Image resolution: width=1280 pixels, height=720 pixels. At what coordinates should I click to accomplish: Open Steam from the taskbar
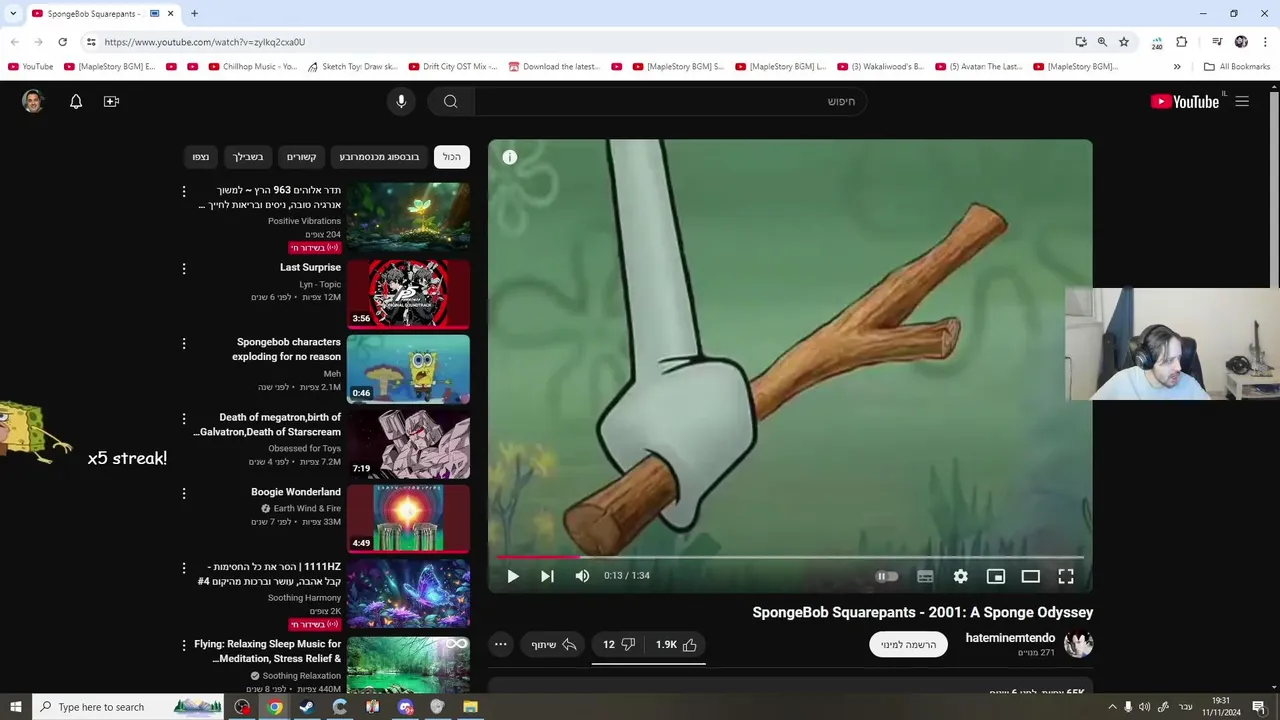point(307,707)
